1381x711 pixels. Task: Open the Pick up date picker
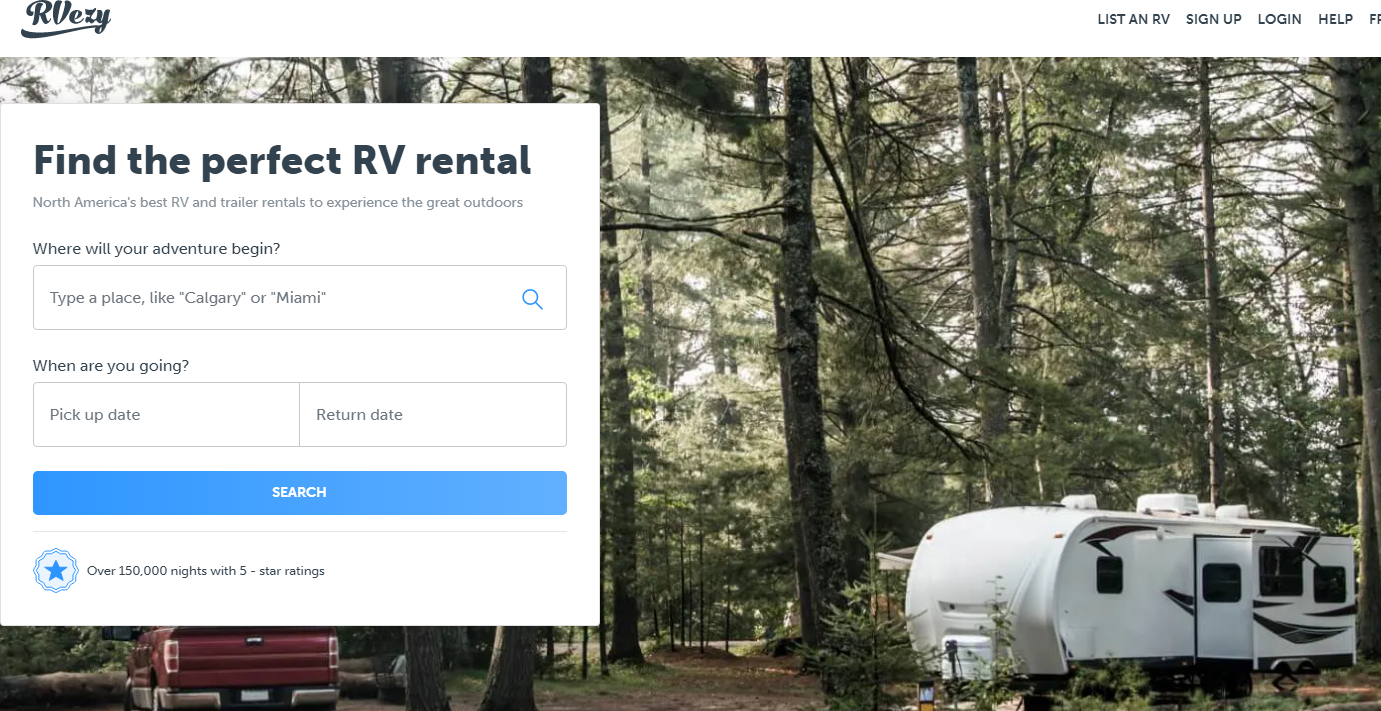[x=166, y=415]
